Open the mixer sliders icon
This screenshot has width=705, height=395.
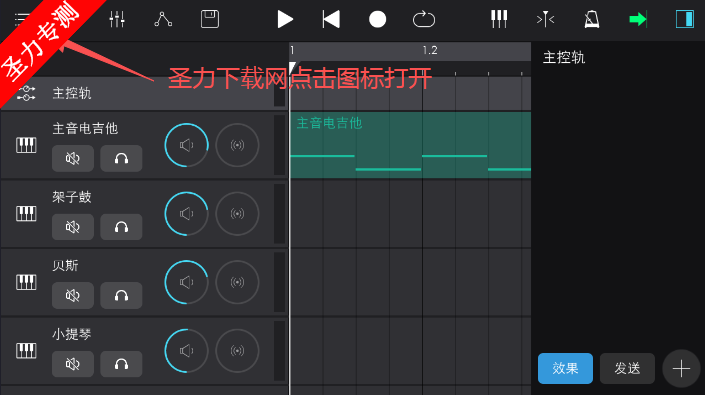pyautogui.click(x=117, y=19)
